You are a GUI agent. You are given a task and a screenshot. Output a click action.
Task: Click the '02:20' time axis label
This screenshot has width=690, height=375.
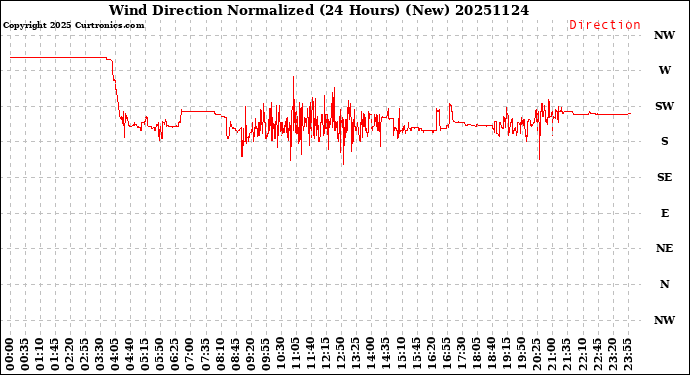pos(70,355)
